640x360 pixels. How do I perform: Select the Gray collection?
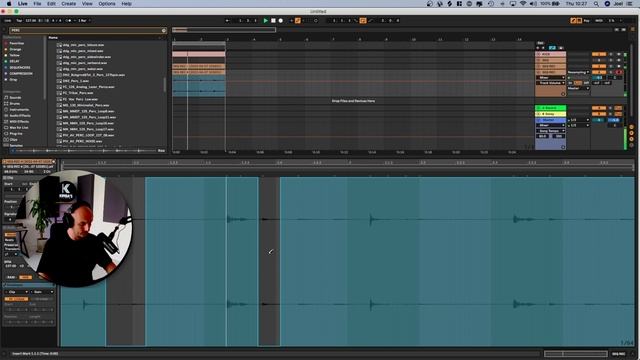pos(13,80)
